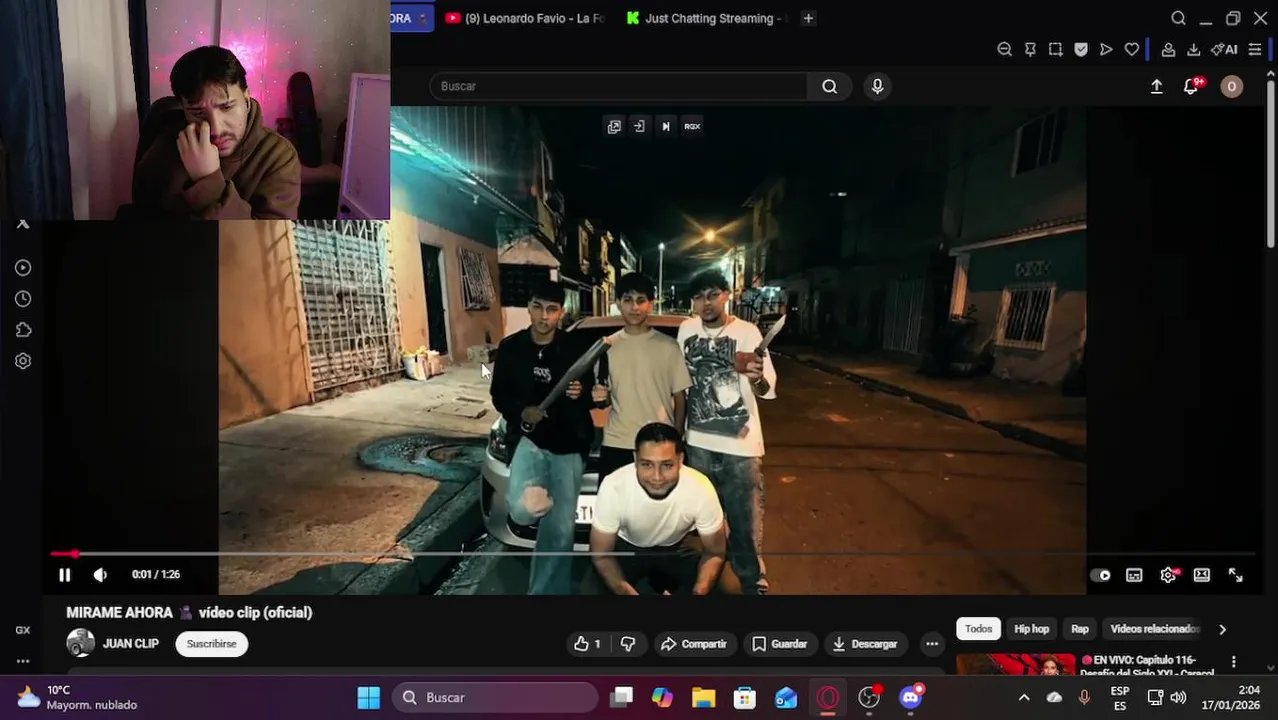The height and width of the screenshot is (720, 1278).
Task: Click the taskbar Buscar search box
Action: click(495, 697)
